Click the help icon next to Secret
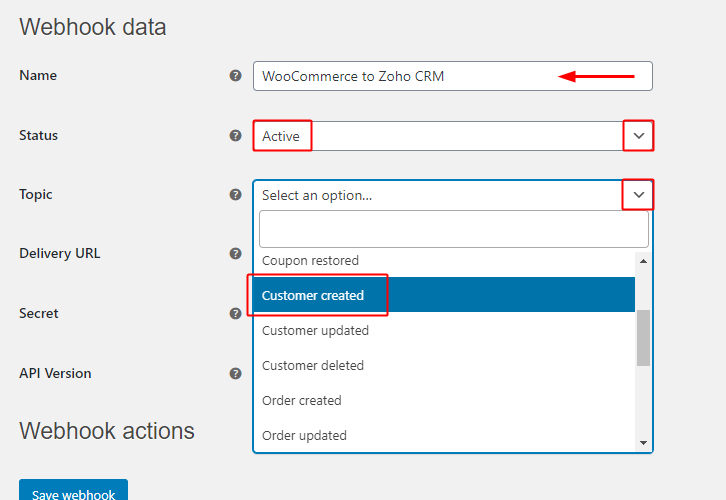This screenshot has height=500, width=726. 235,313
